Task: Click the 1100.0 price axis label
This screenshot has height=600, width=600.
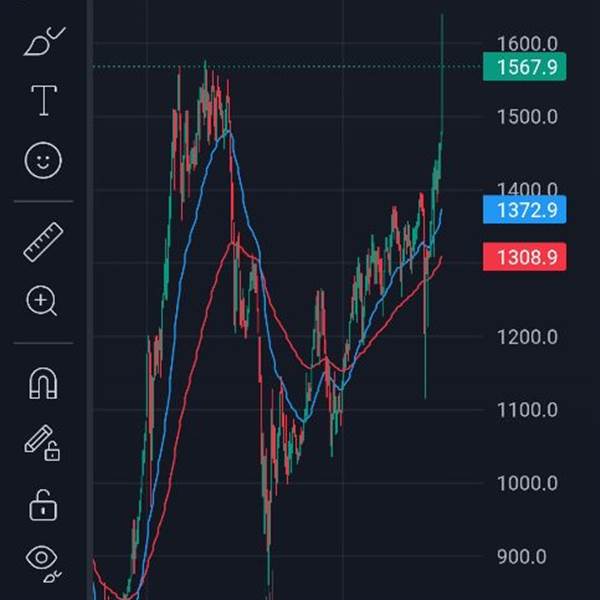Action: point(527,410)
